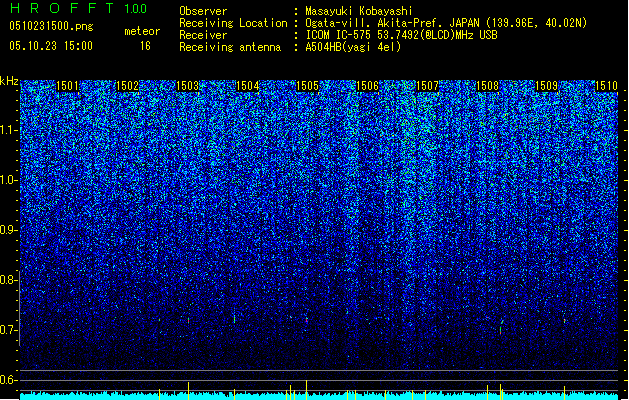Image resolution: width=629 pixels, height=400 pixels.
Task: Click the 1510 time marker
Action: [x=606, y=86]
